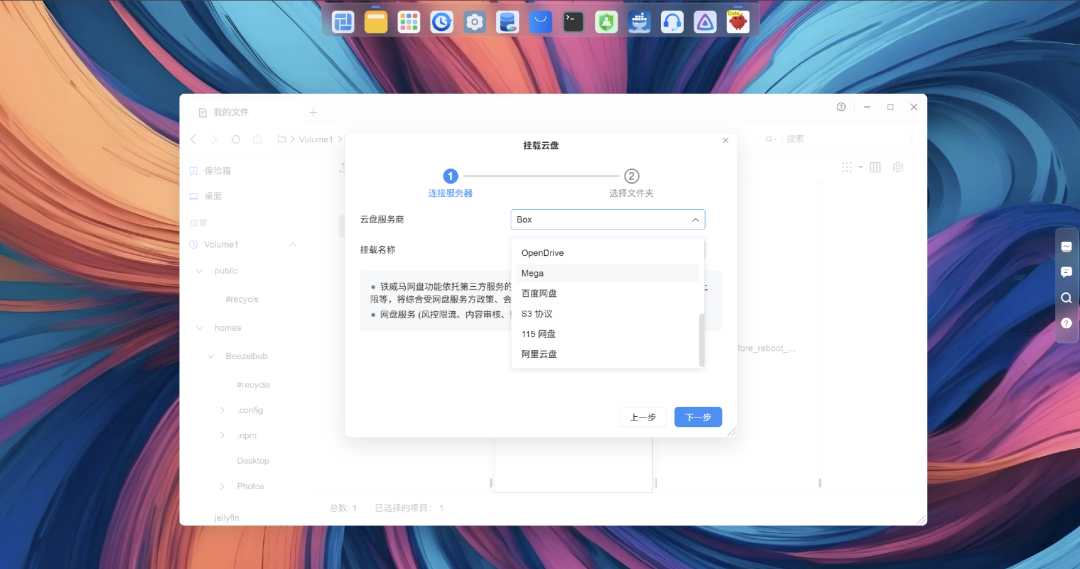Open the Jellyfin triangle dock icon
The image size is (1080, 569).
coord(705,22)
